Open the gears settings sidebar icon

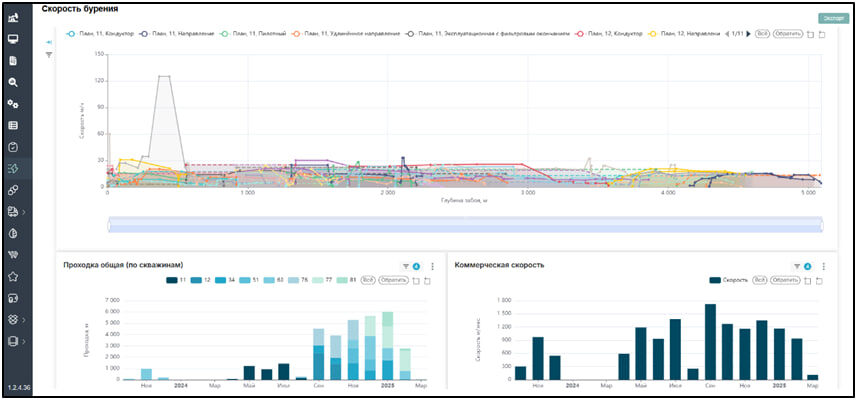(14, 104)
